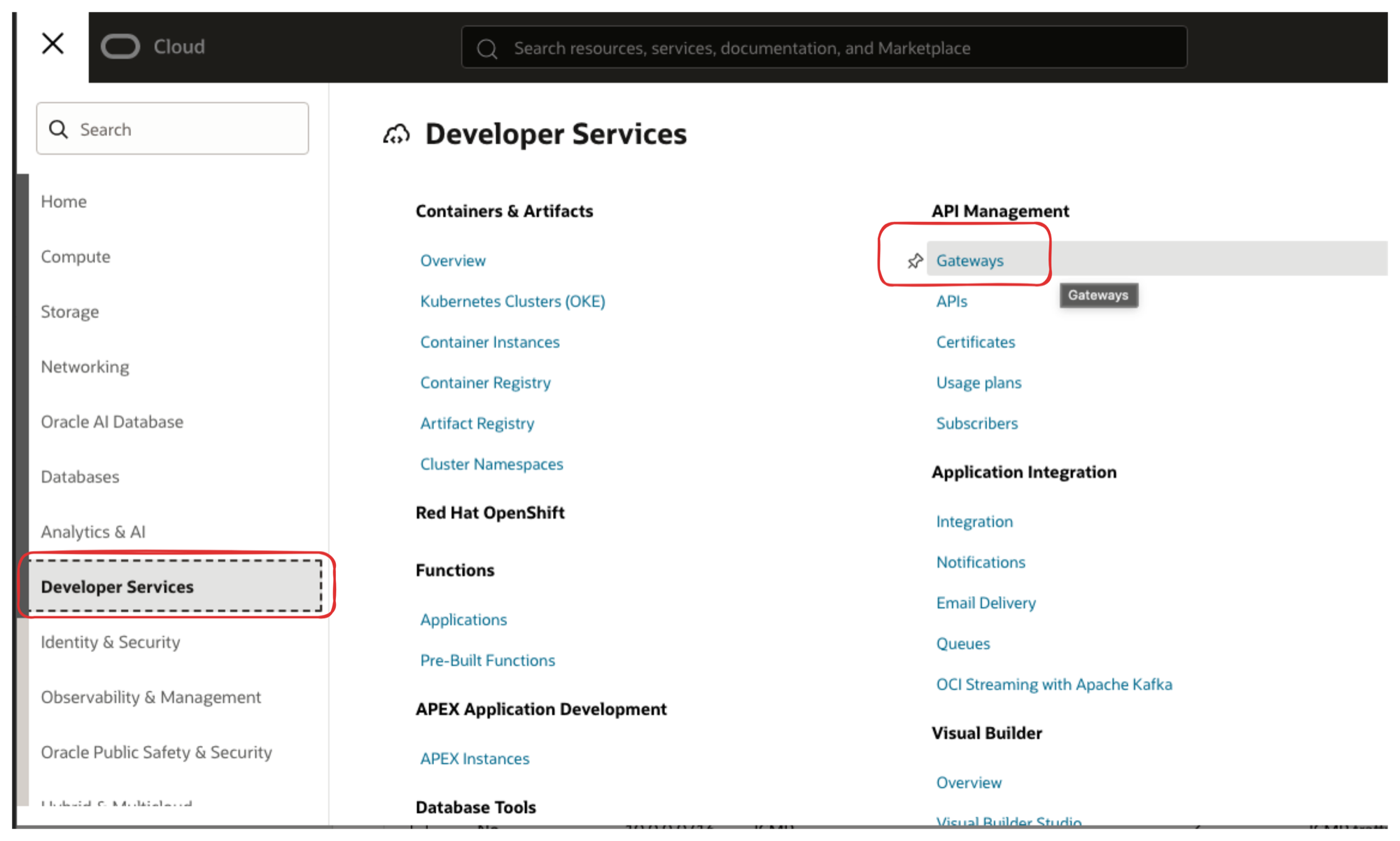Open Visual Builder Overview link
The height and width of the screenshot is (841, 1400).
pos(969,782)
